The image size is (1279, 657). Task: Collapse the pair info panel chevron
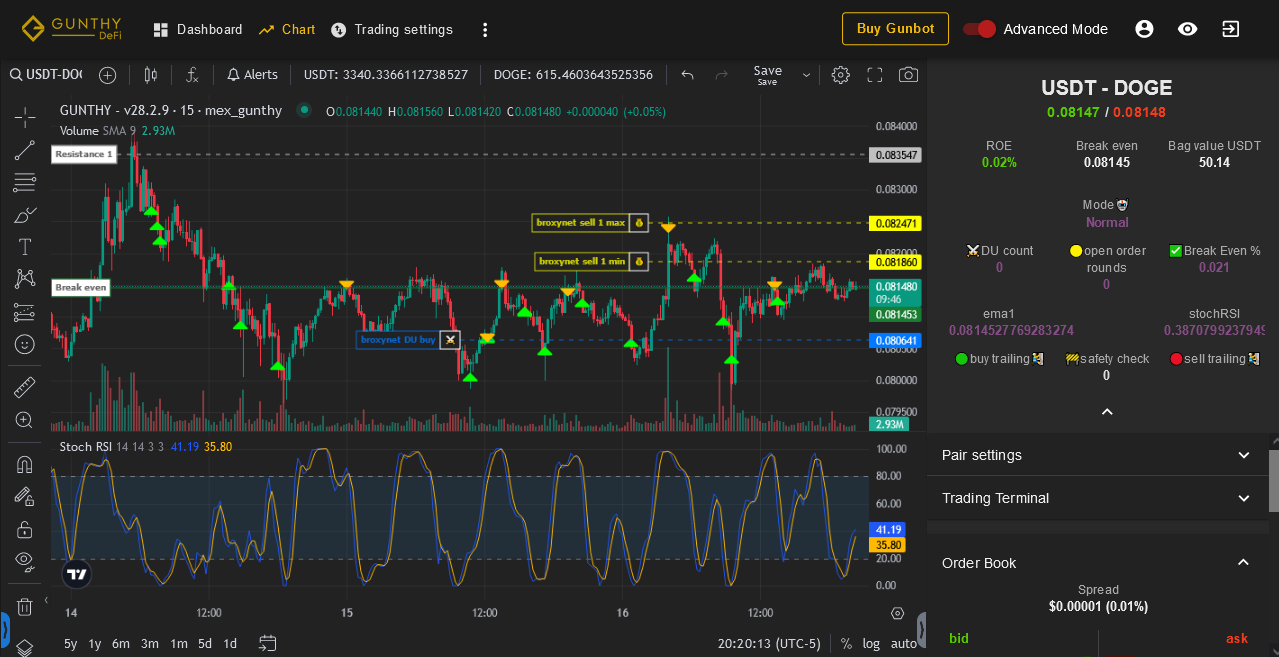coord(1107,411)
